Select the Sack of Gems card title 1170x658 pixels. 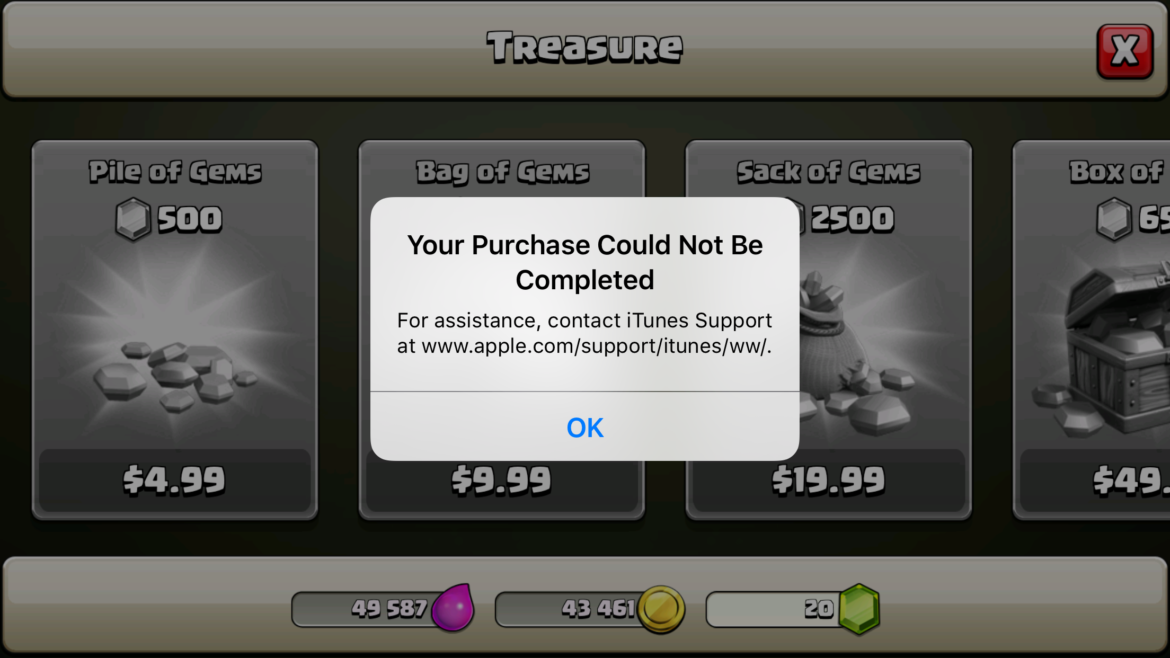pos(828,172)
